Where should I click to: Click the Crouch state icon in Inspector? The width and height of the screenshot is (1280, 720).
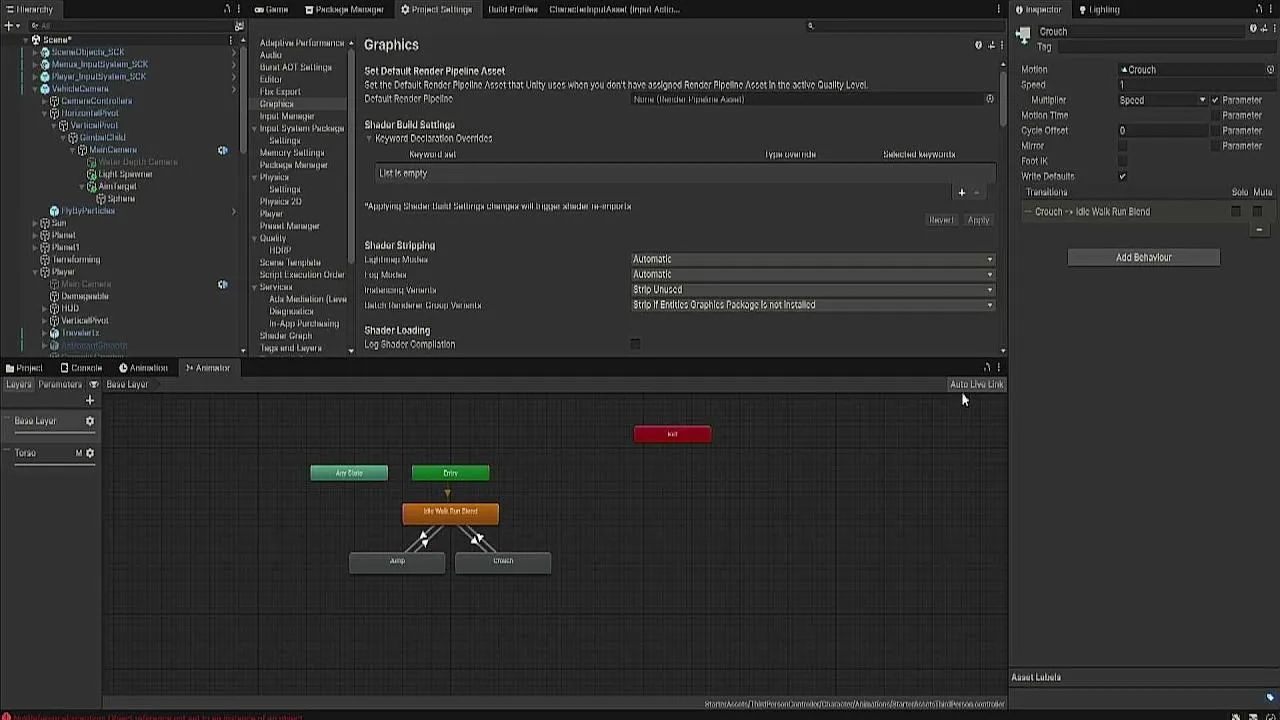click(1023, 34)
